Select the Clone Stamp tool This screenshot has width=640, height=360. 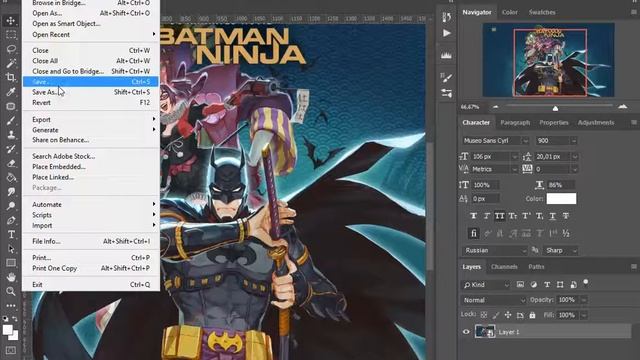11,135
